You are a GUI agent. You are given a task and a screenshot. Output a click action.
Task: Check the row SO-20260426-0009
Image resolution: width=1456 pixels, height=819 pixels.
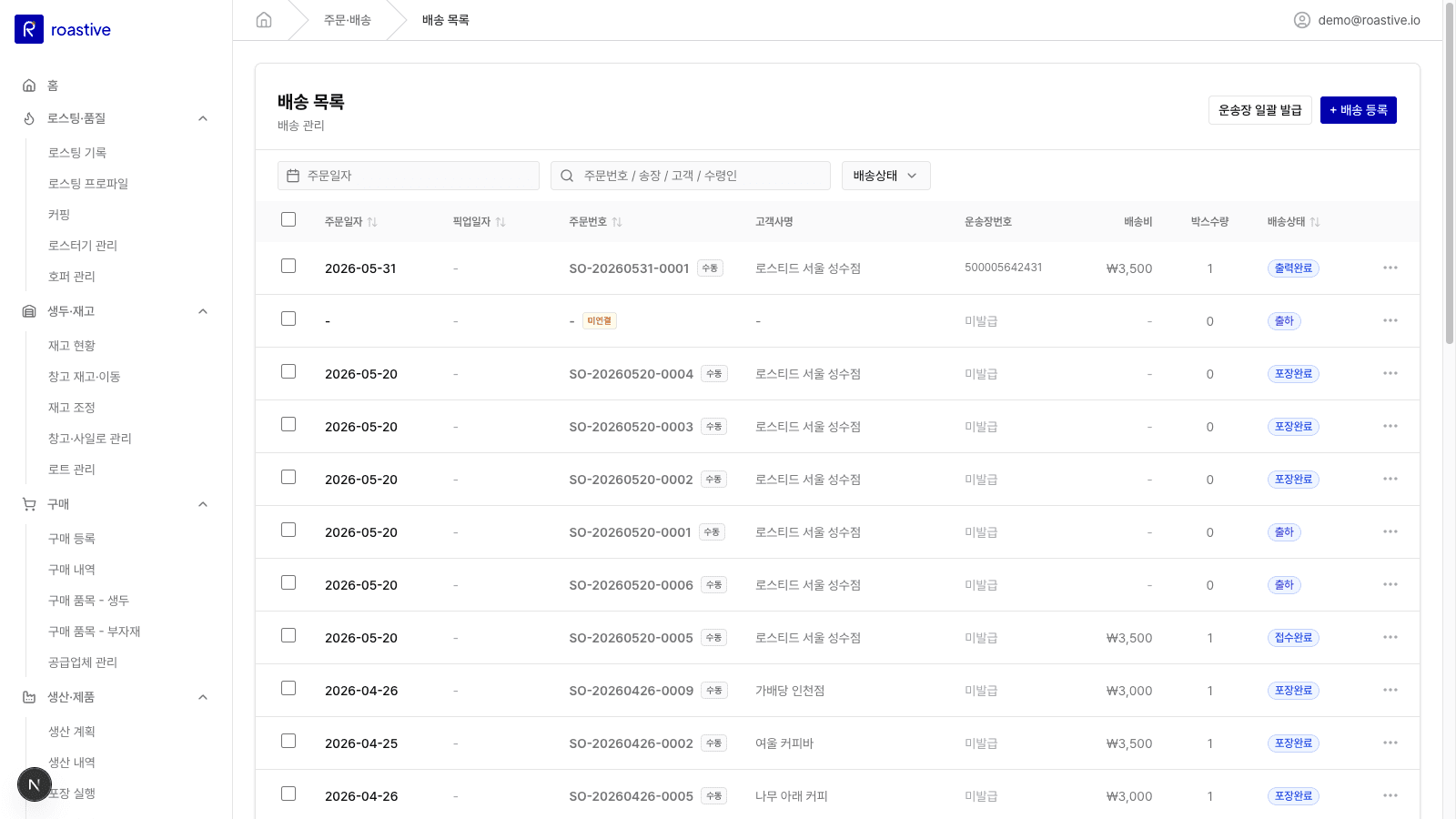pos(288,688)
